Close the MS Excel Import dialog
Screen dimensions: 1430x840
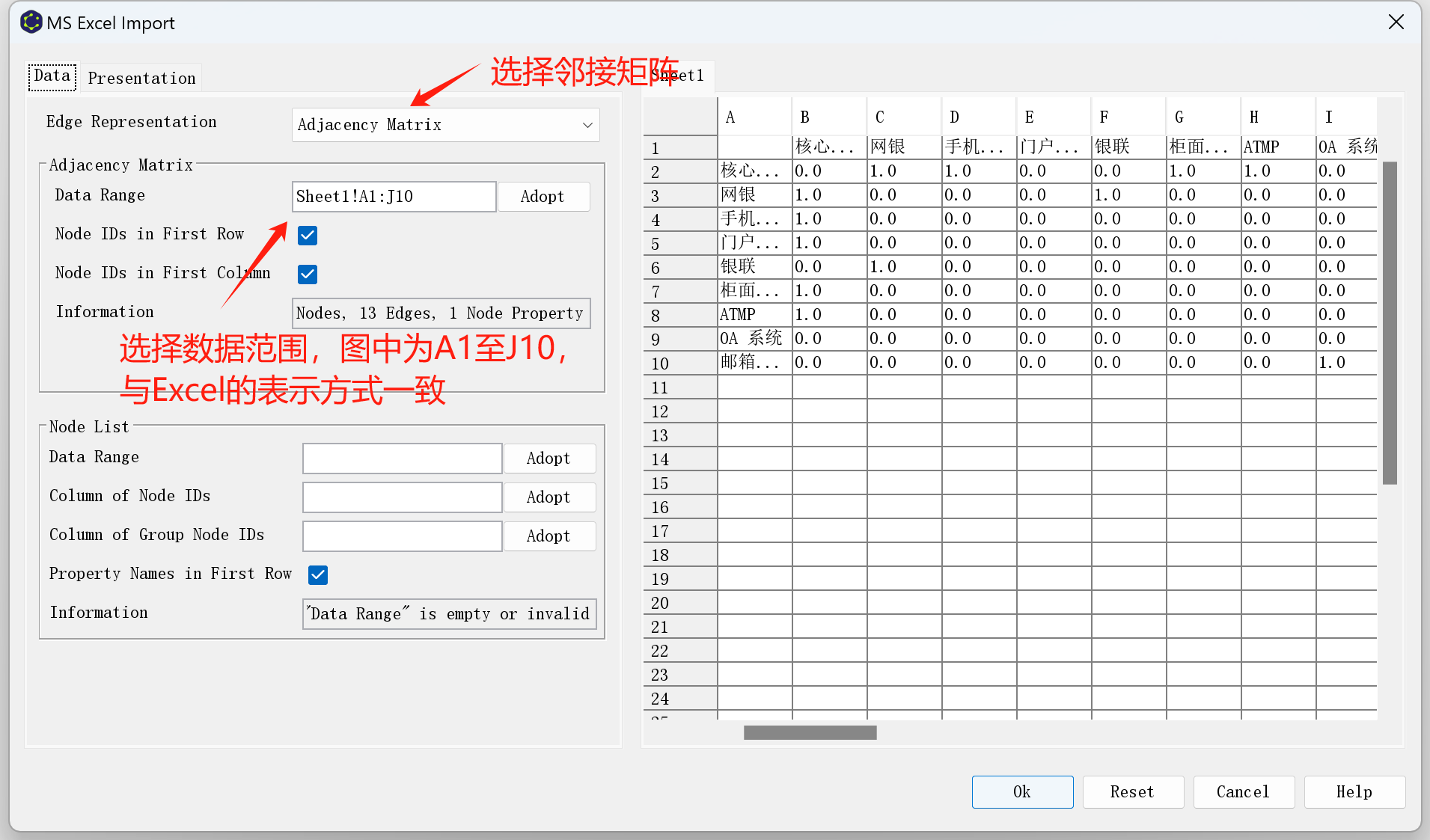click(x=1396, y=22)
